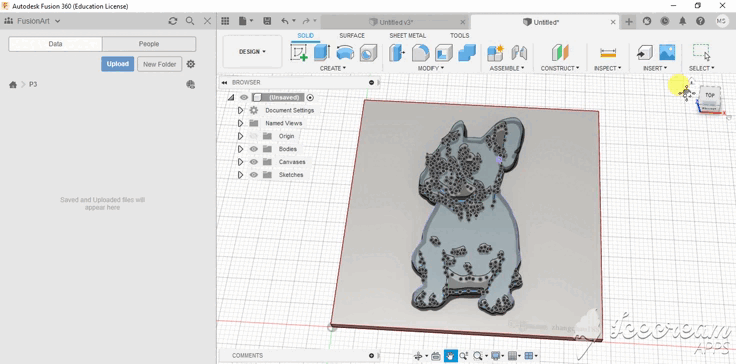Hide the Bodies folder visibility eye
The height and width of the screenshot is (364, 736).
click(254, 149)
